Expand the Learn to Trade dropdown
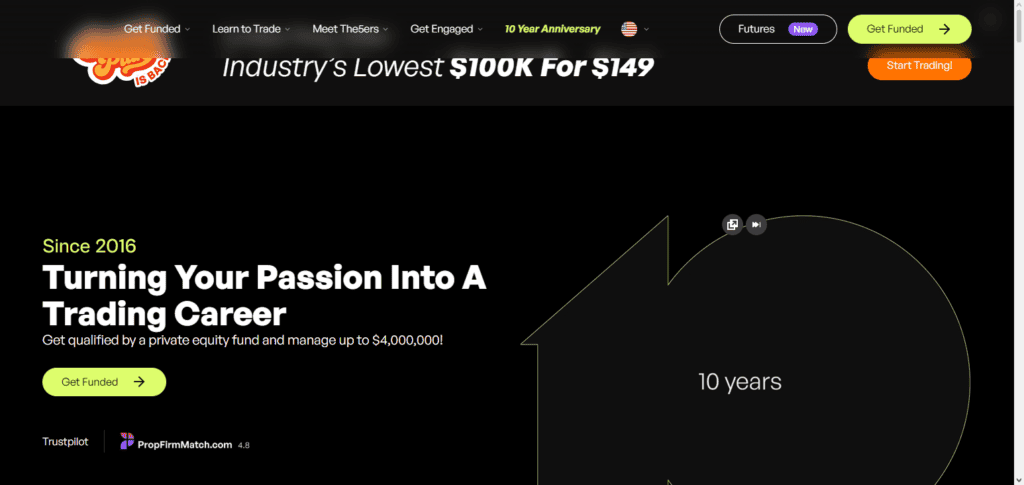 pos(251,29)
